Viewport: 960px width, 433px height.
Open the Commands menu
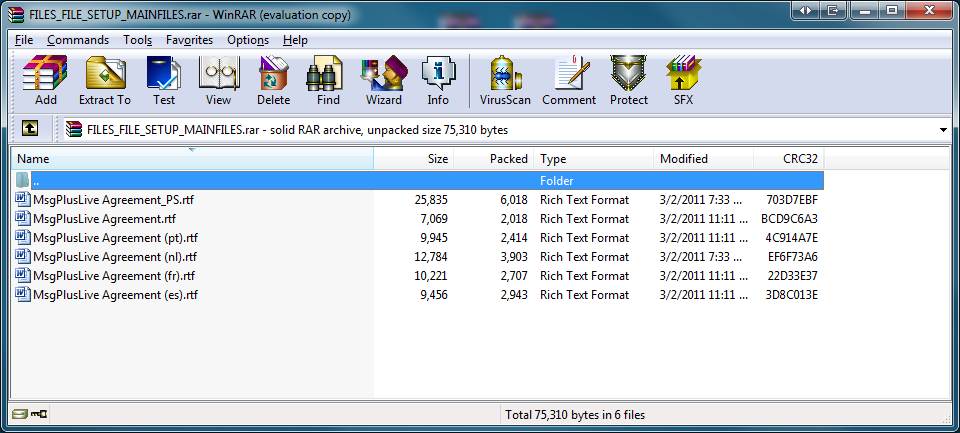pos(78,40)
